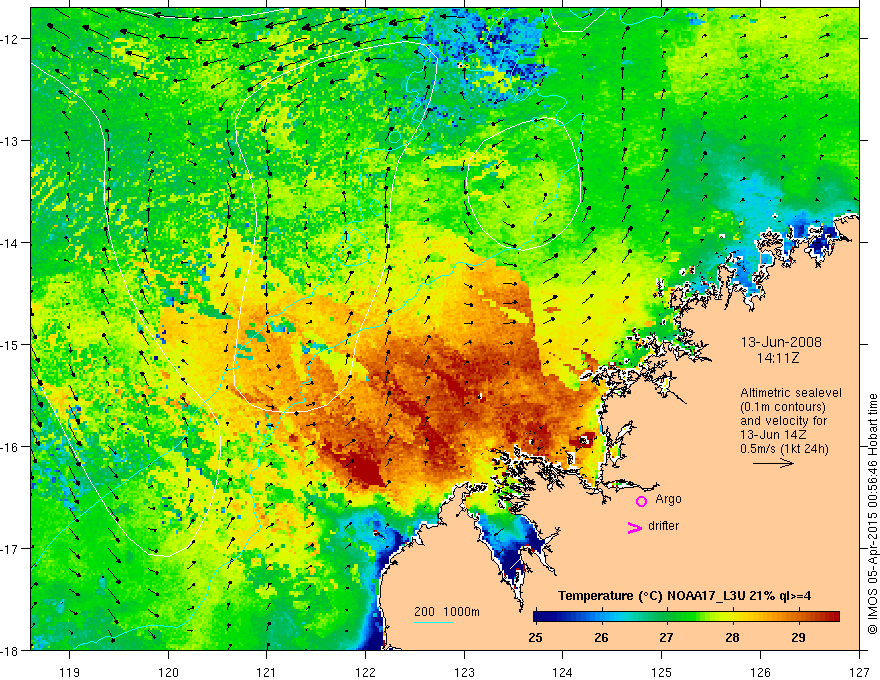
Task: Click the color bar value 25
Action: (535, 637)
